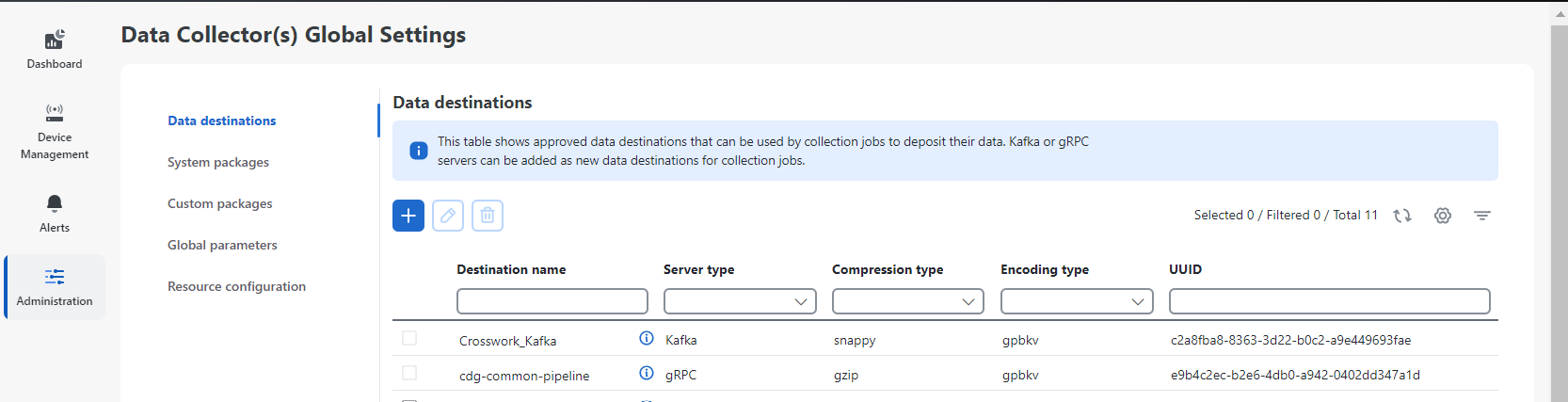Click the UUID filter input field
This screenshot has height=402, width=1568.
(x=1330, y=301)
